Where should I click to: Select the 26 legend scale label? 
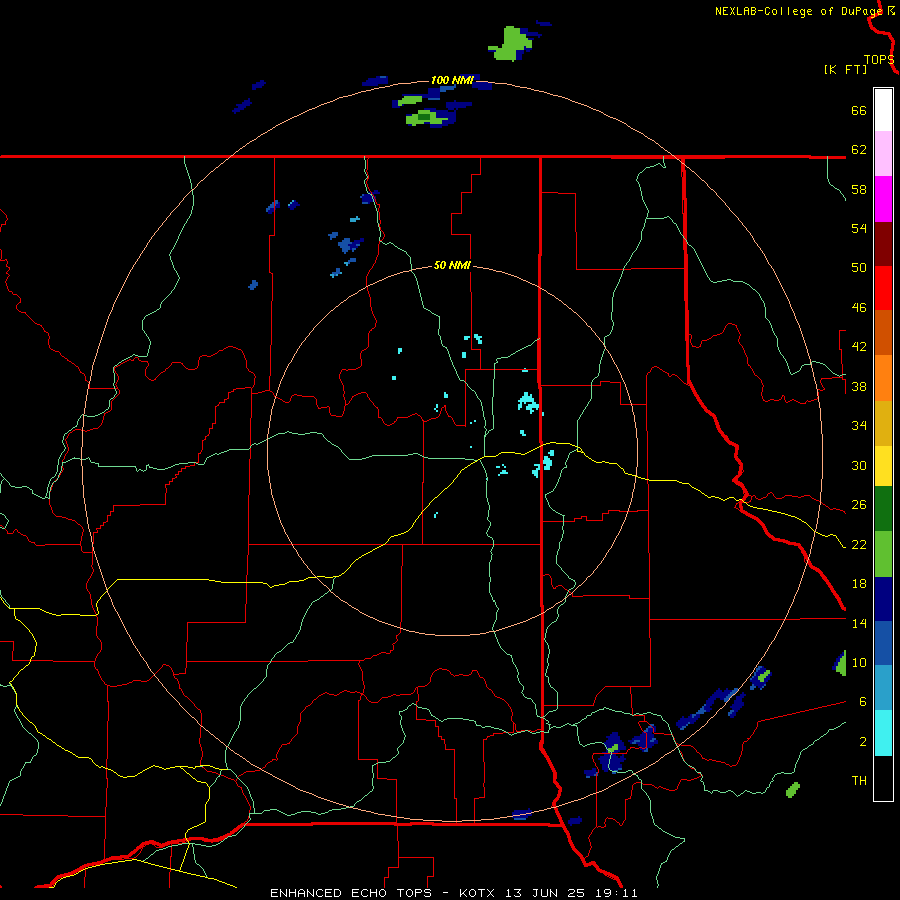859,505
